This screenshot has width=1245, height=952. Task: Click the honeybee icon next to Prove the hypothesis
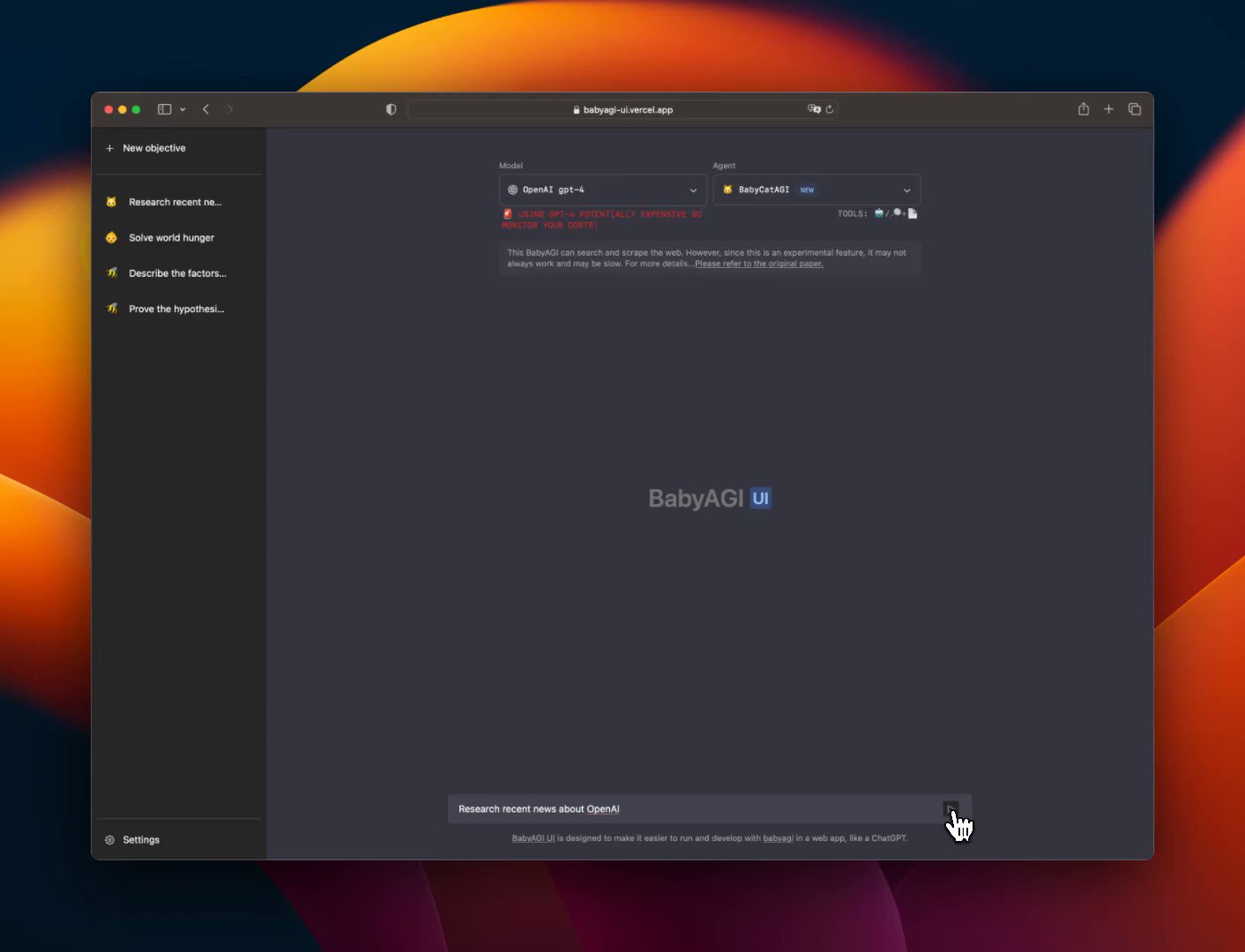[x=112, y=309]
